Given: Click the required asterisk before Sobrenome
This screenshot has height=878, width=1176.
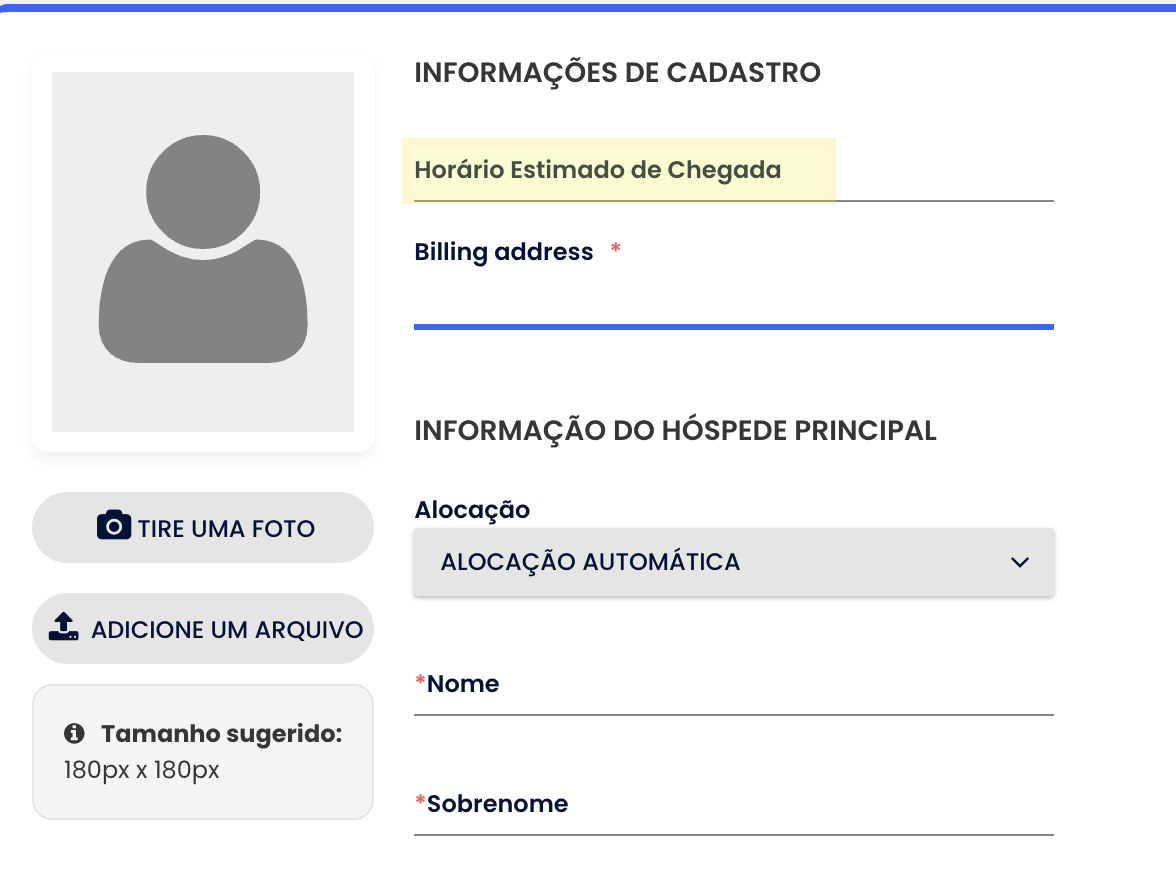Looking at the screenshot, I should [x=420, y=803].
